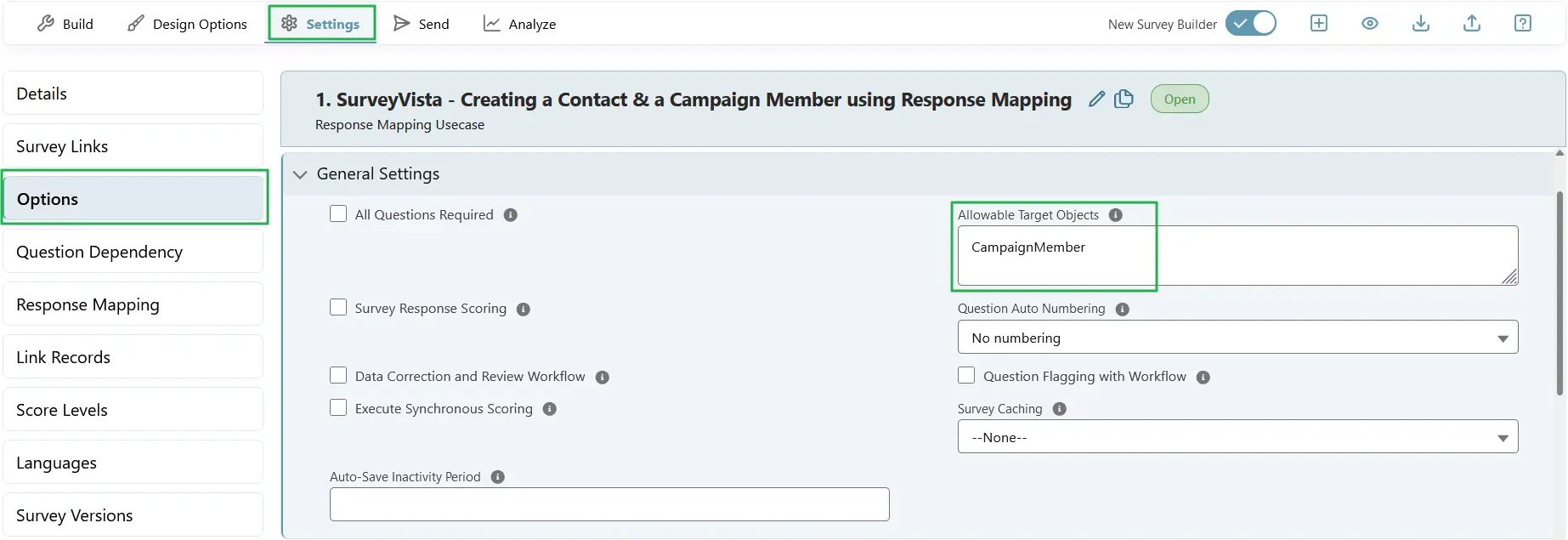1568x540 pixels.
Task: Open the Design Options tab
Action: coord(187,24)
